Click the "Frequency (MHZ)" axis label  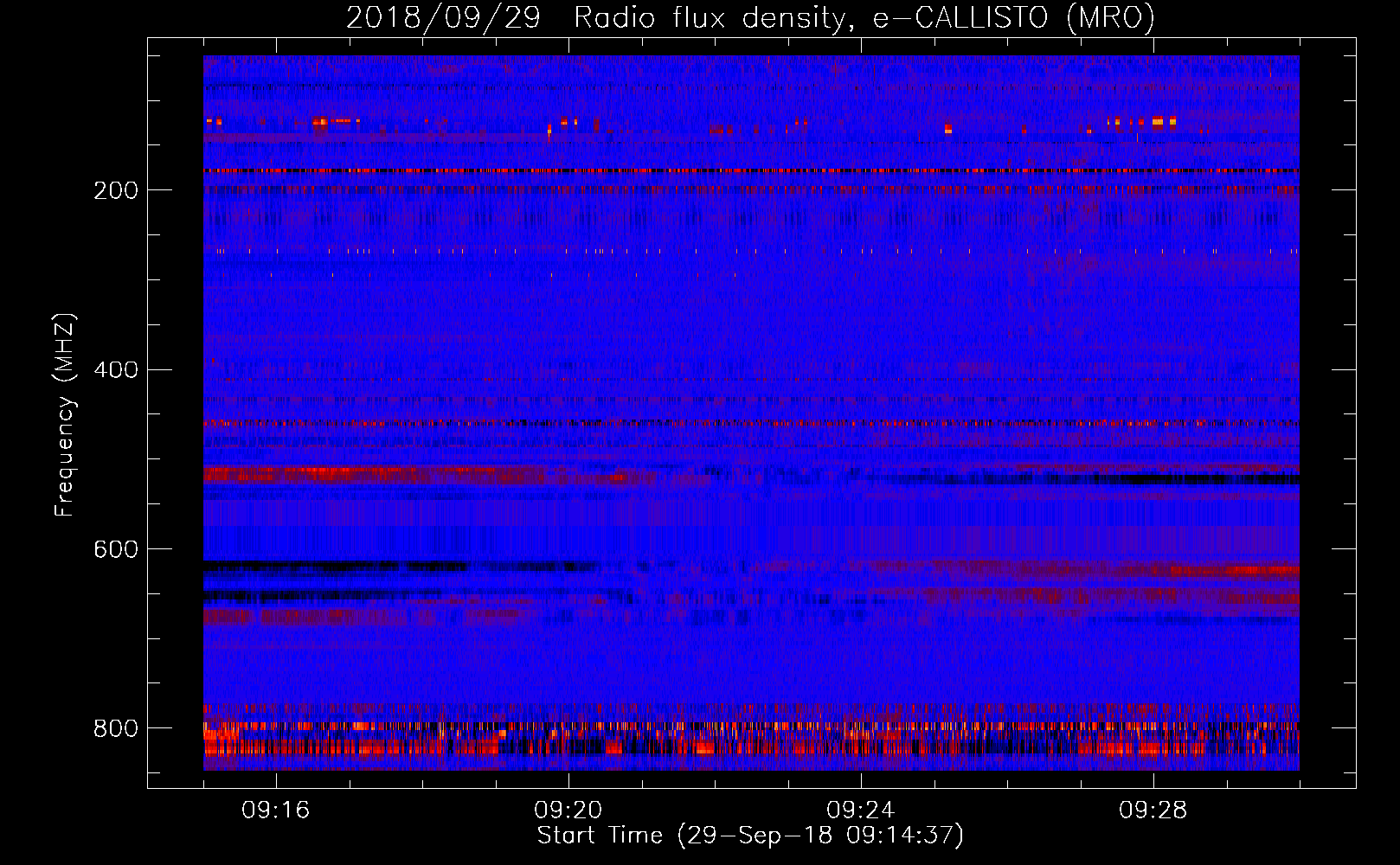pyautogui.click(x=65, y=415)
